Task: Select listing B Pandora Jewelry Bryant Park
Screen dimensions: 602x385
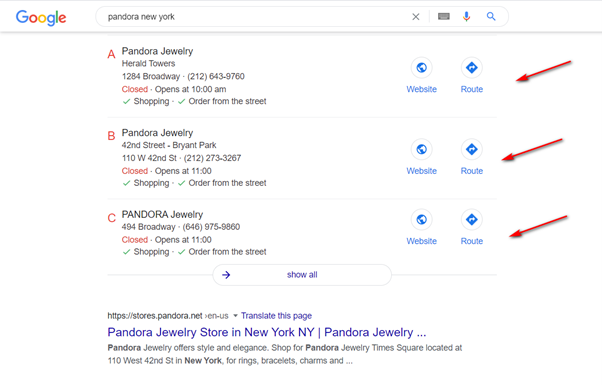Action: point(157,133)
